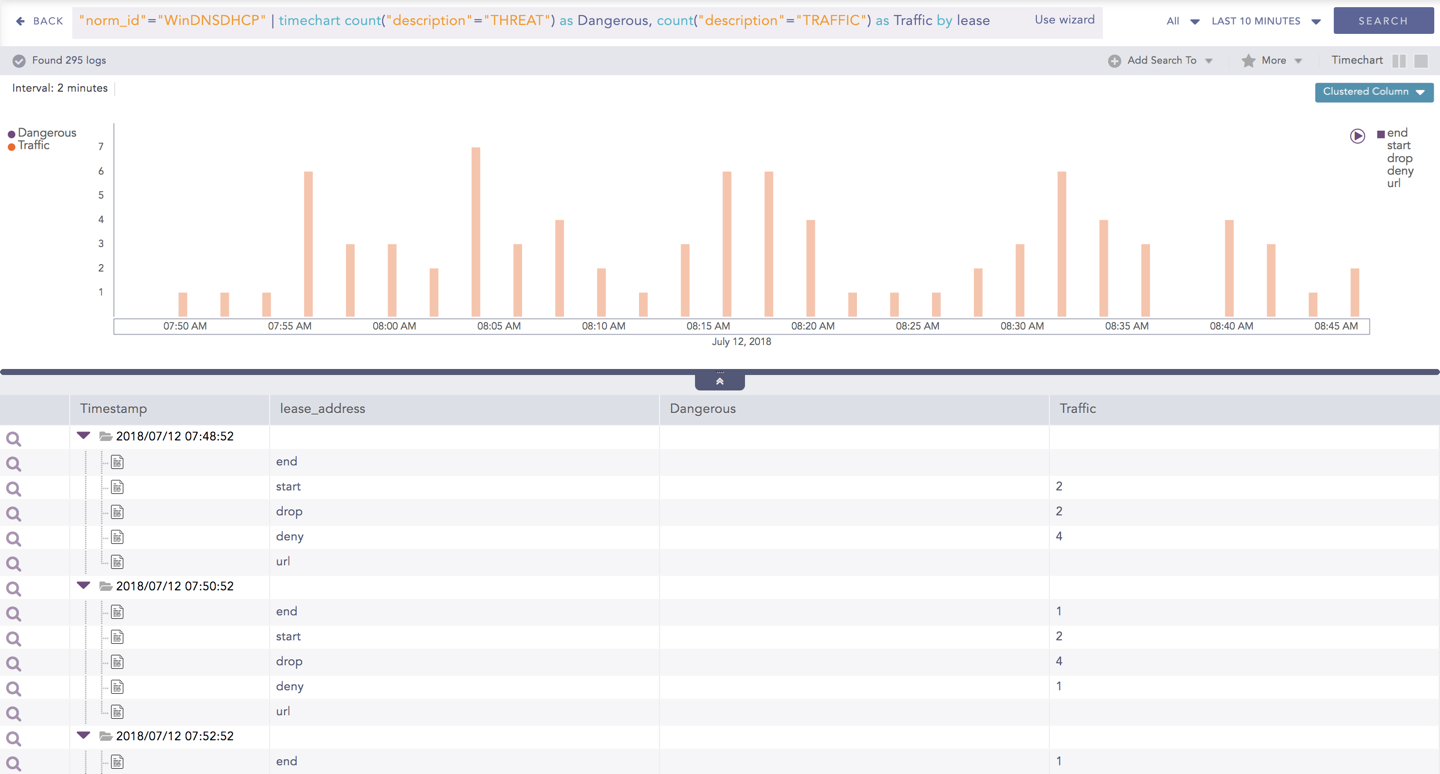The height and width of the screenshot is (774, 1440).
Task: Open search drilldown for the 07:48:52 row
Action: [14, 438]
